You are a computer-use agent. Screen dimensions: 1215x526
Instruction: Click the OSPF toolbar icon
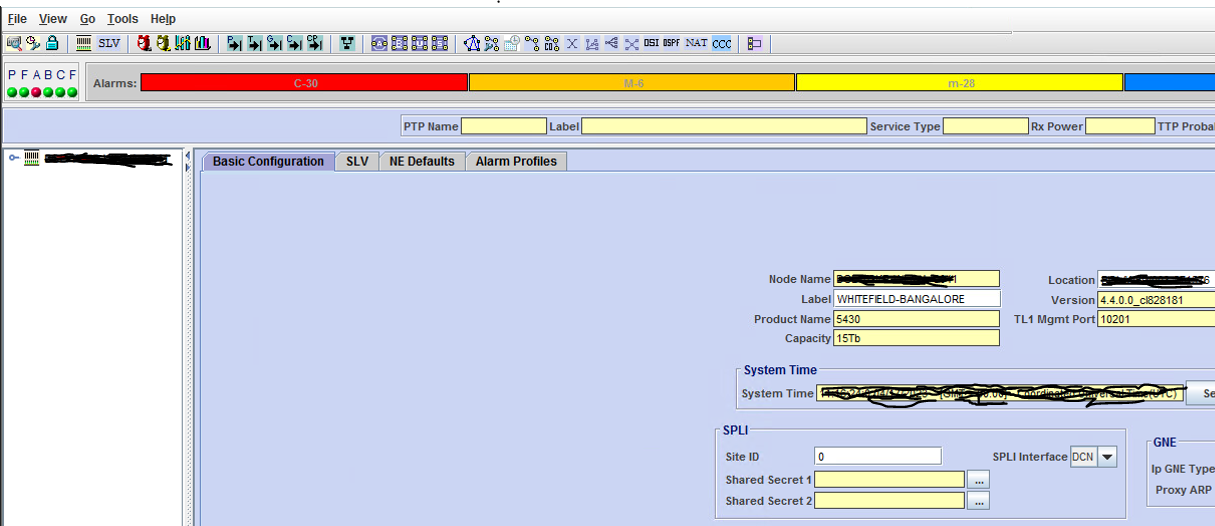tap(671, 43)
